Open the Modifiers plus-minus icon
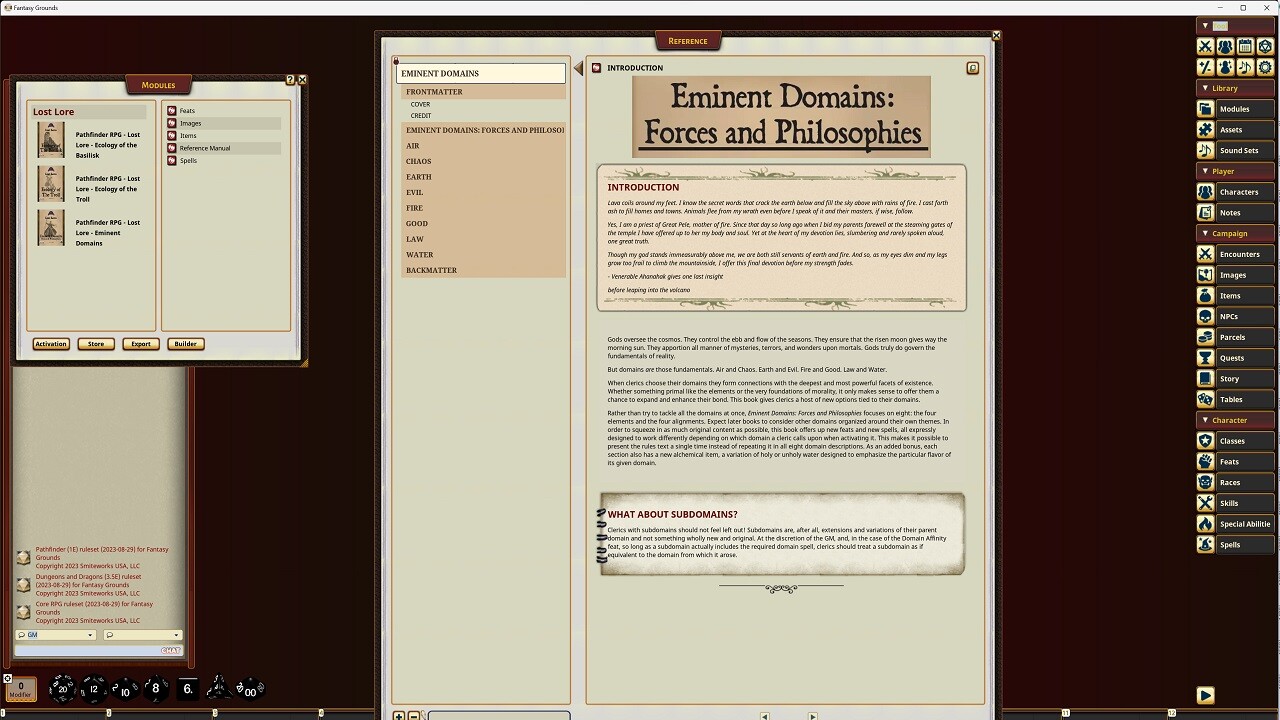 pos(1204,67)
